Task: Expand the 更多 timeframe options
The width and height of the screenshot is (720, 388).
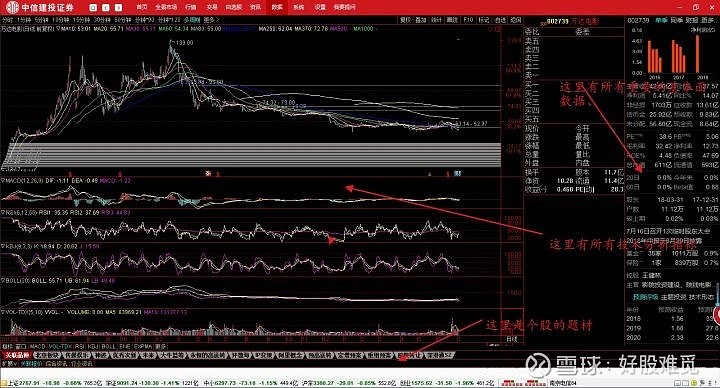Action: pyautogui.click(x=211, y=20)
